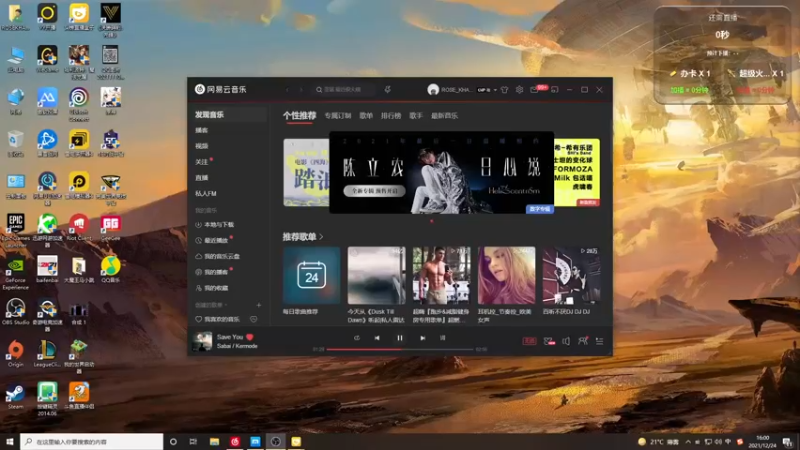
Task: Pause the current song
Action: [399, 338]
